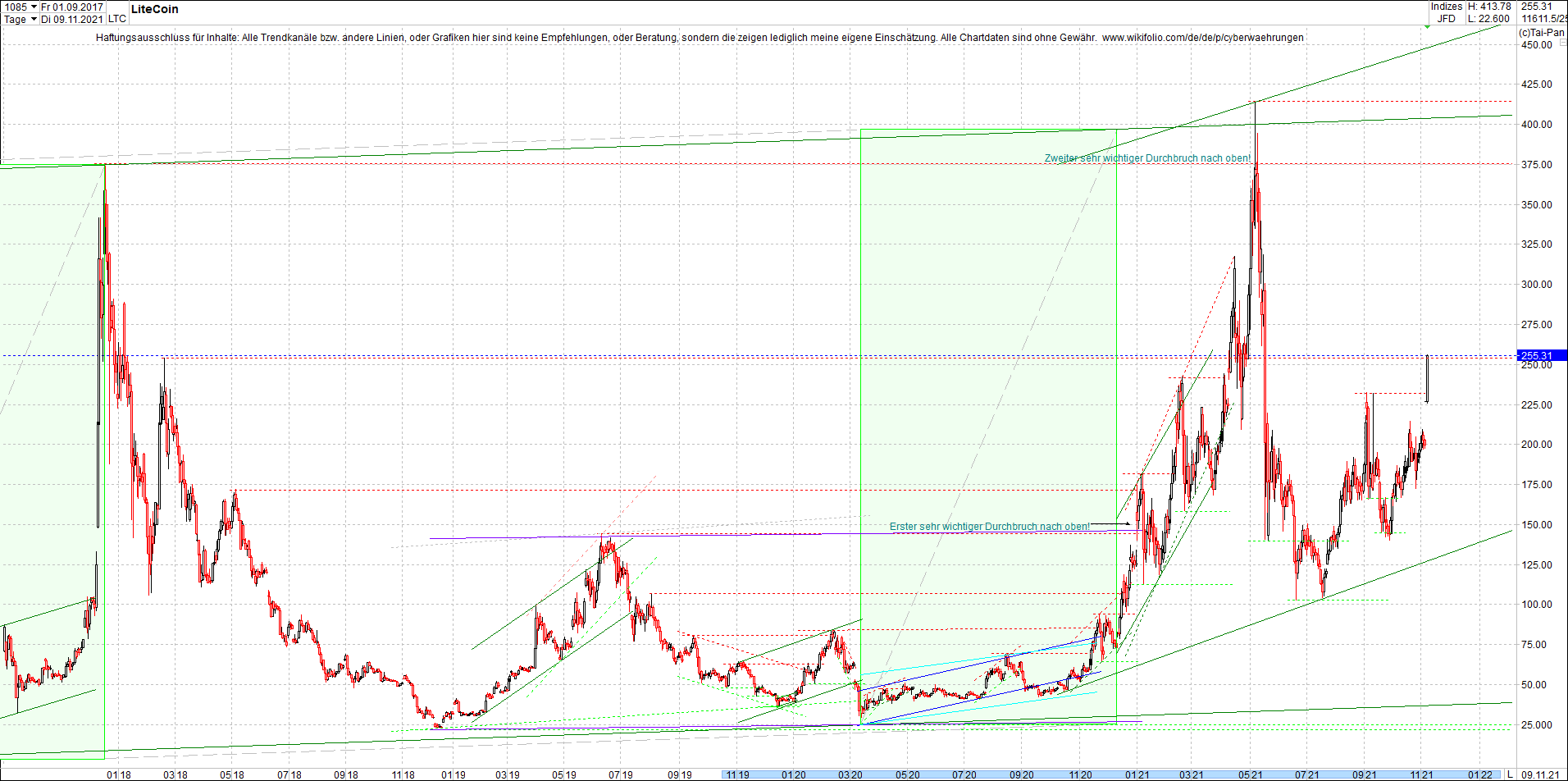Click annotation "Erster sehr wichtiger Durchbruch nach oben!"
The width and height of the screenshot is (1568, 781).
click(991, 526)
